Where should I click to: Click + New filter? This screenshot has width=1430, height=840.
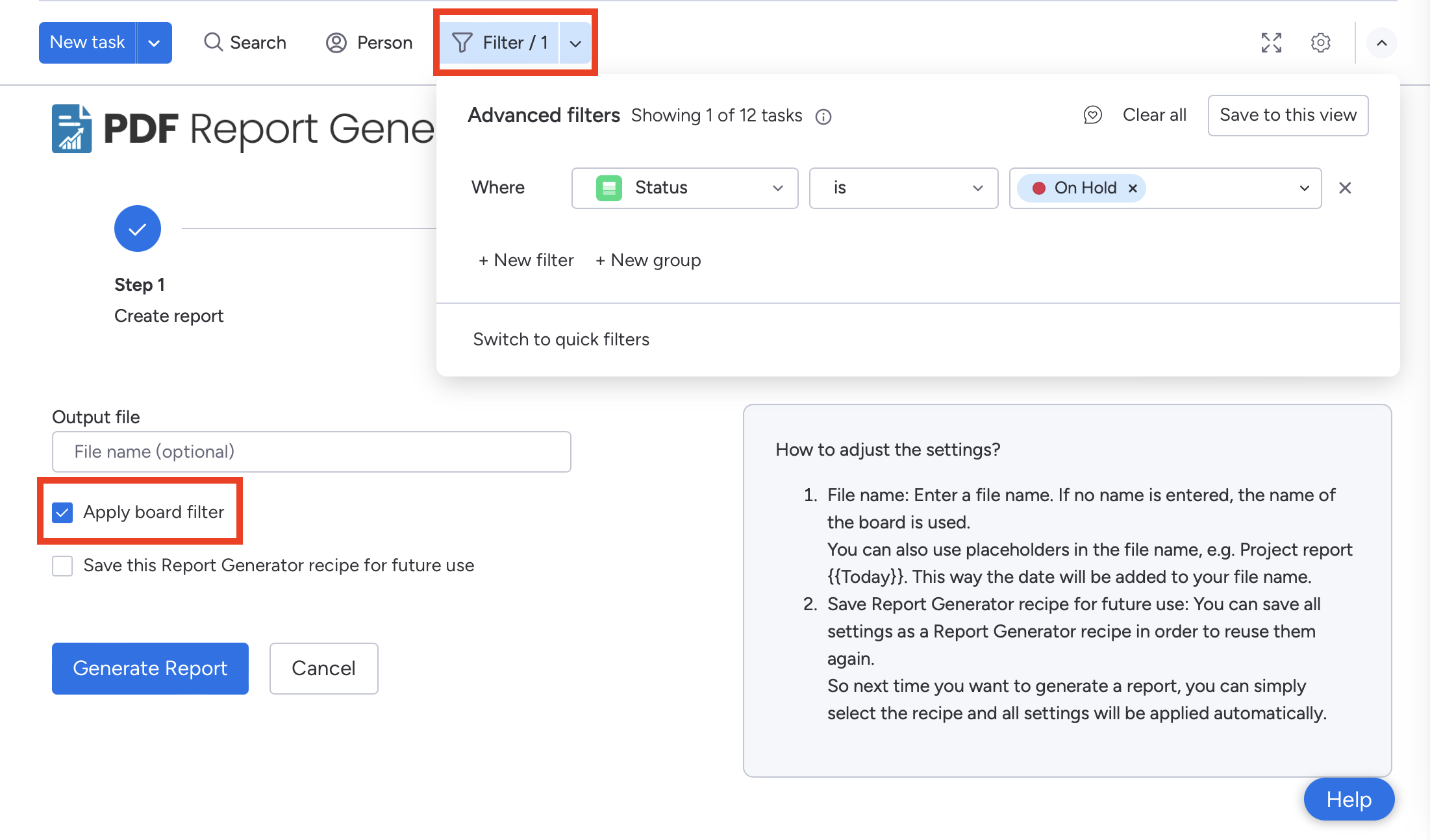click(x=526, y=260)
